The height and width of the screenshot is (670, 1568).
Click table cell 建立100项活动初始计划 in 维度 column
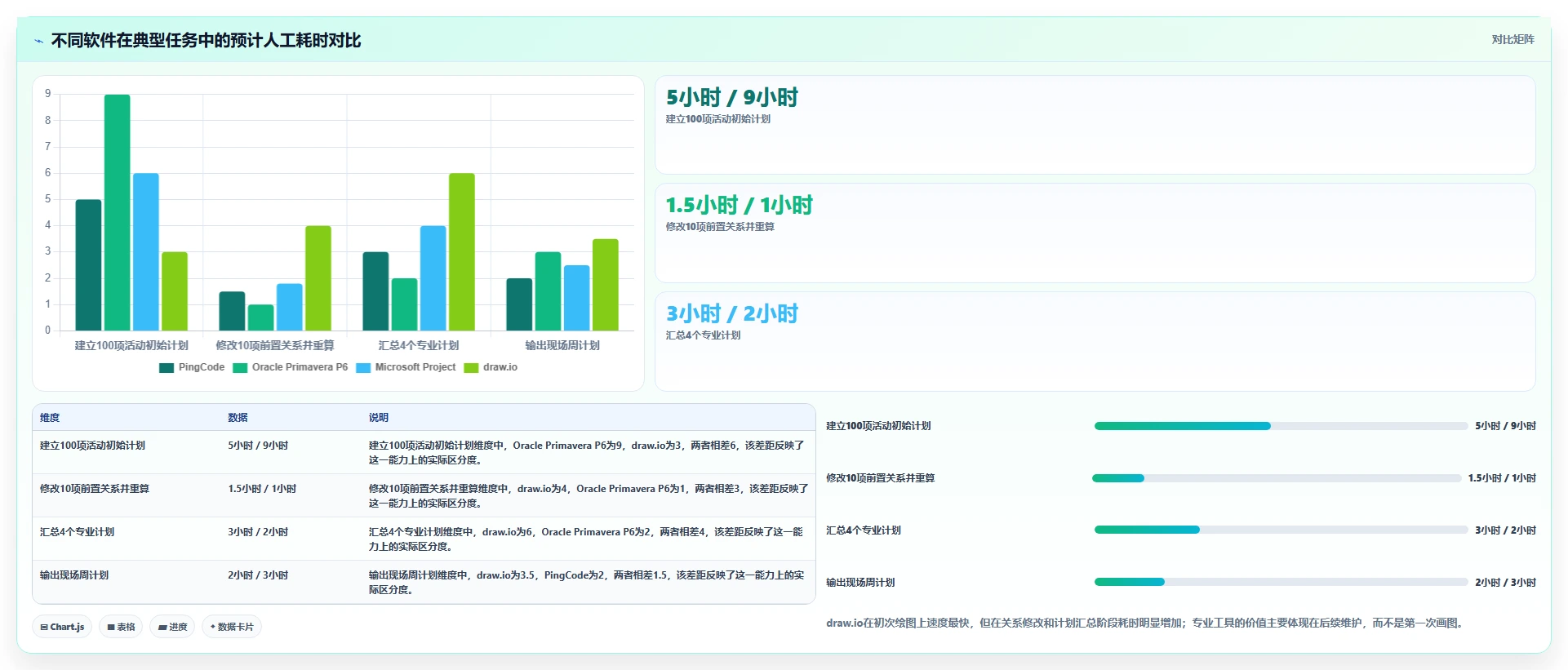pos(92,446)
